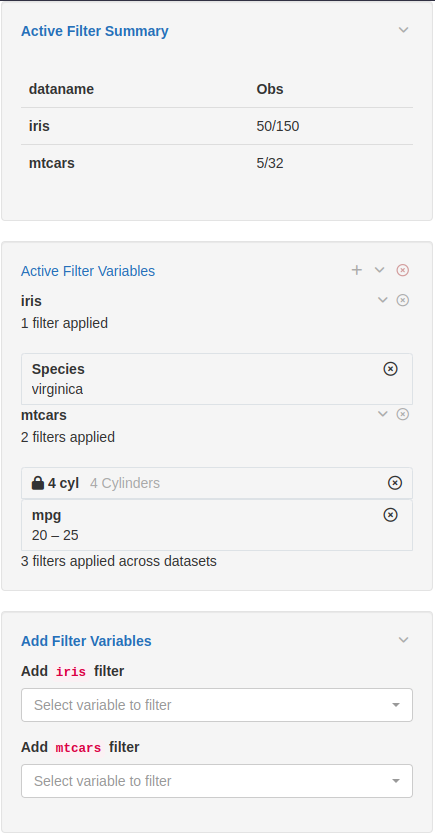Remove the 4 cyl locked filter
Screen dimensions: 435x834
[395, 482]
